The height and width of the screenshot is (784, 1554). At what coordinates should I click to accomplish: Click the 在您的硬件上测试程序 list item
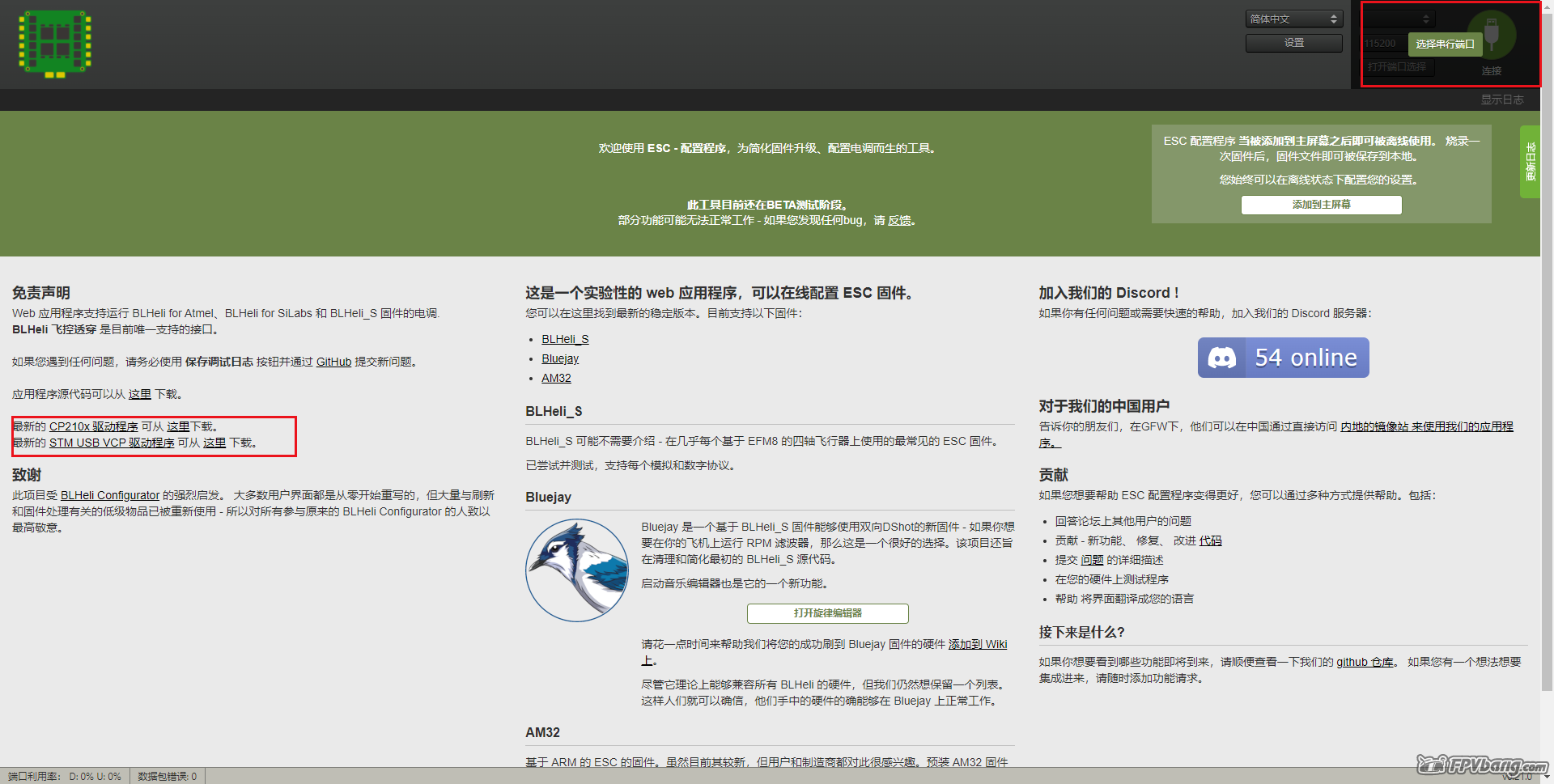(1112, 579)
